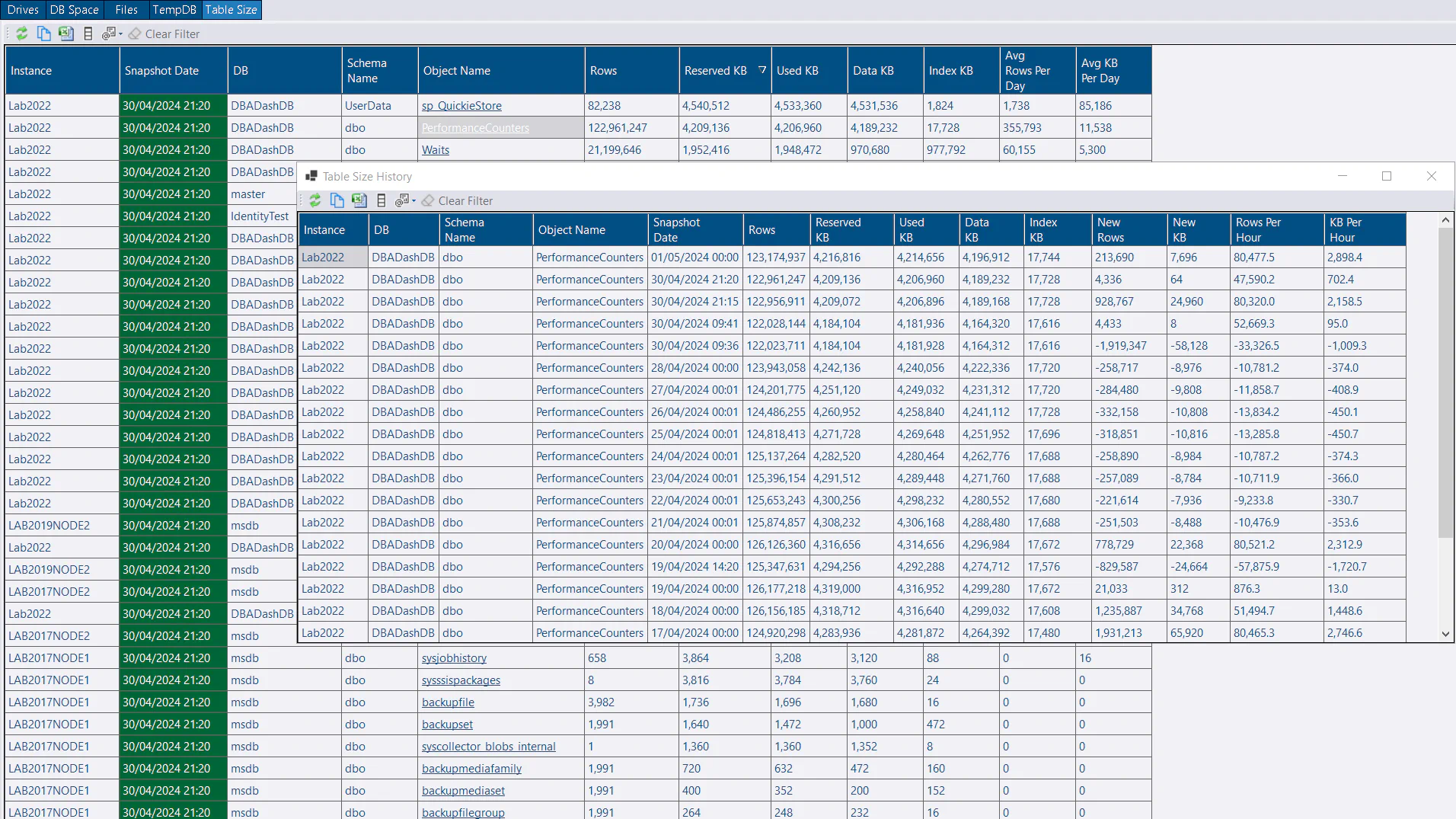Screen dimensions: 1456x819
Task: Open the share options dropdown in history toolbar
Action: pos(406,200)
